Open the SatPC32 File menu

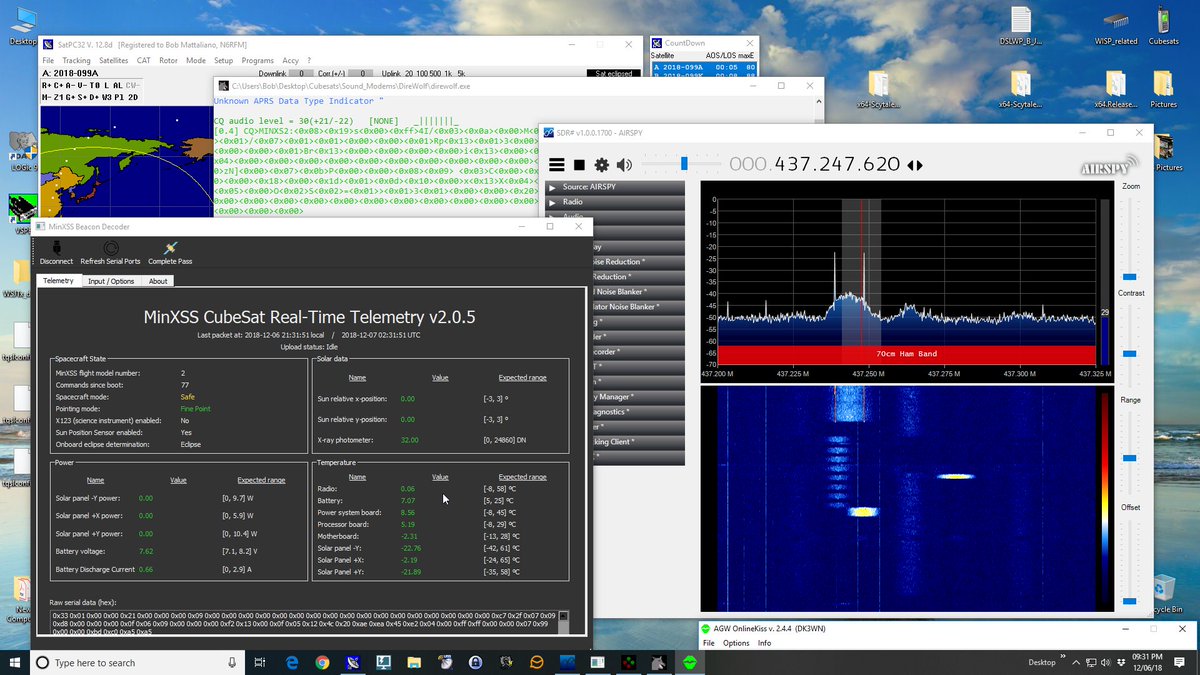click(48, 60)
